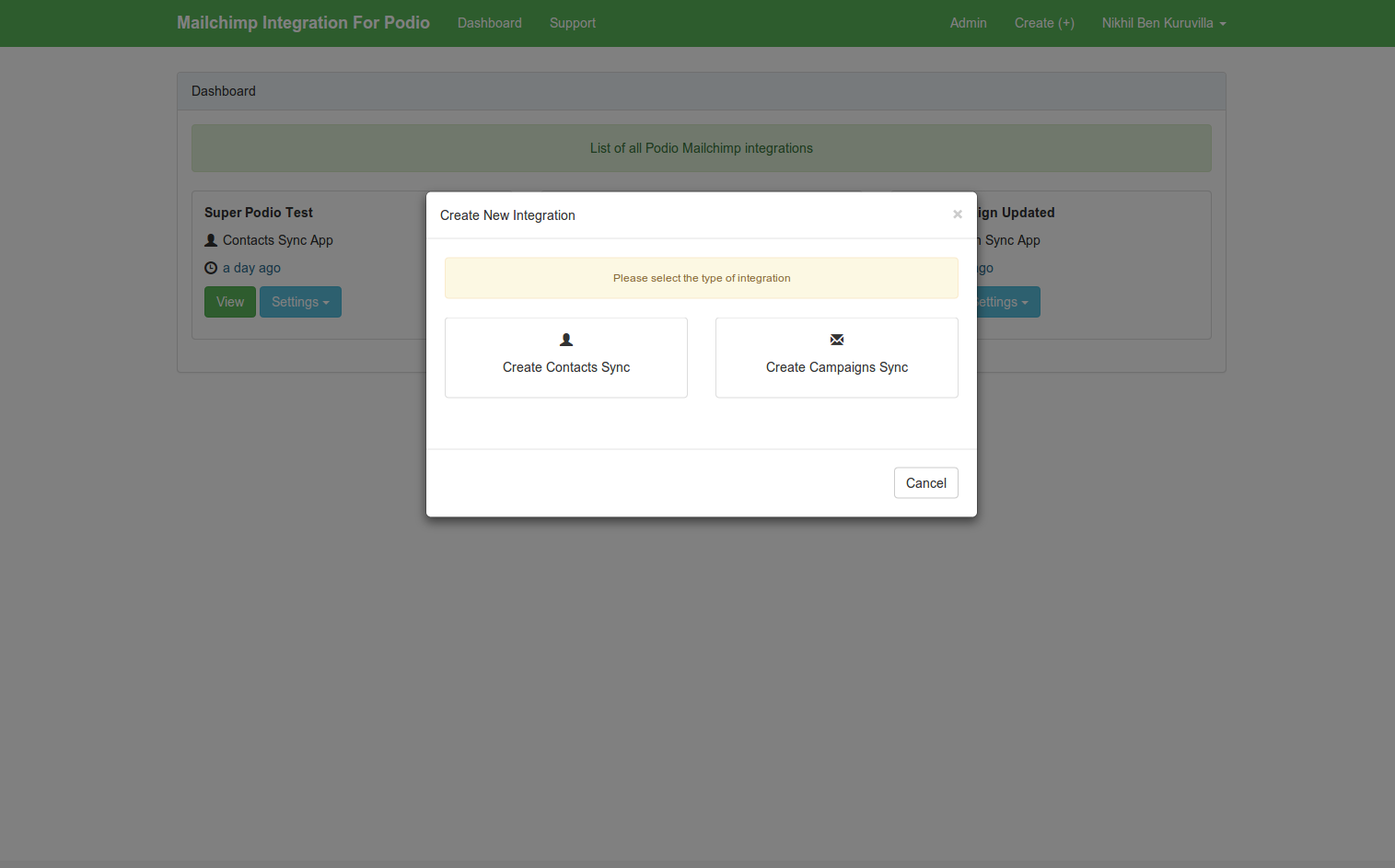Expand Settings dropdown under Super Podio Test

tap(300, 302)
